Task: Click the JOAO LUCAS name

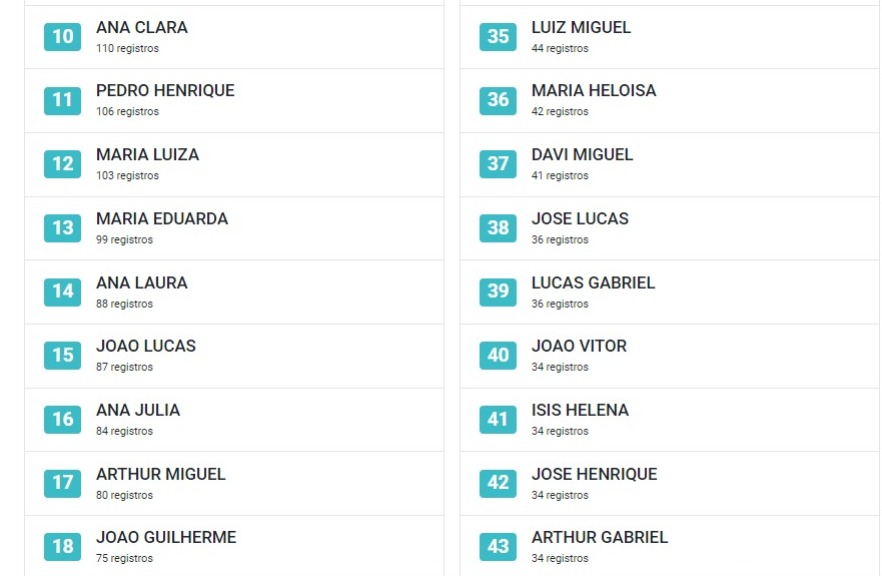Action: [146, 346]
